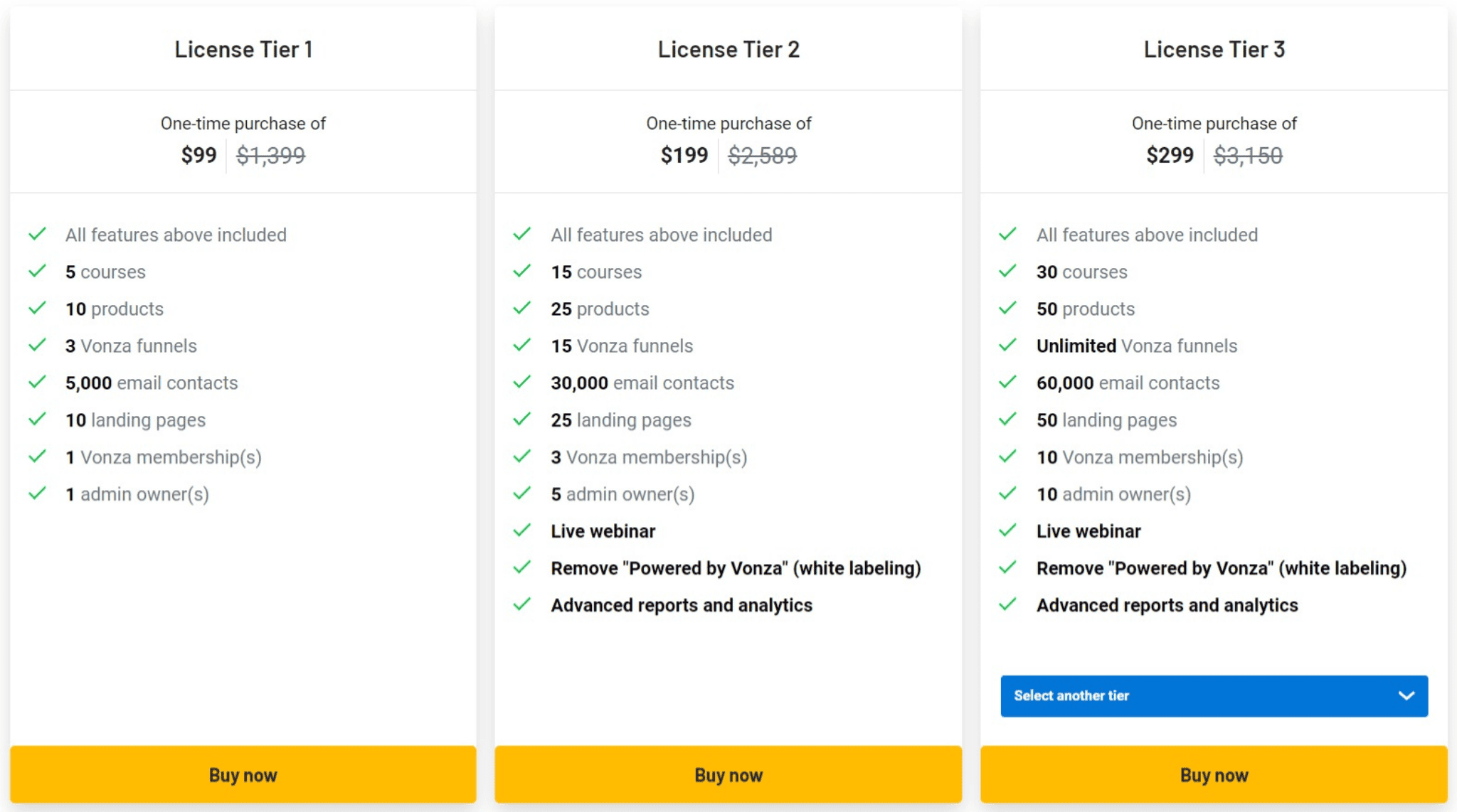Click '15 Vonza funnels' text
The image size is (1457, 812).
[x=622, y=346]
